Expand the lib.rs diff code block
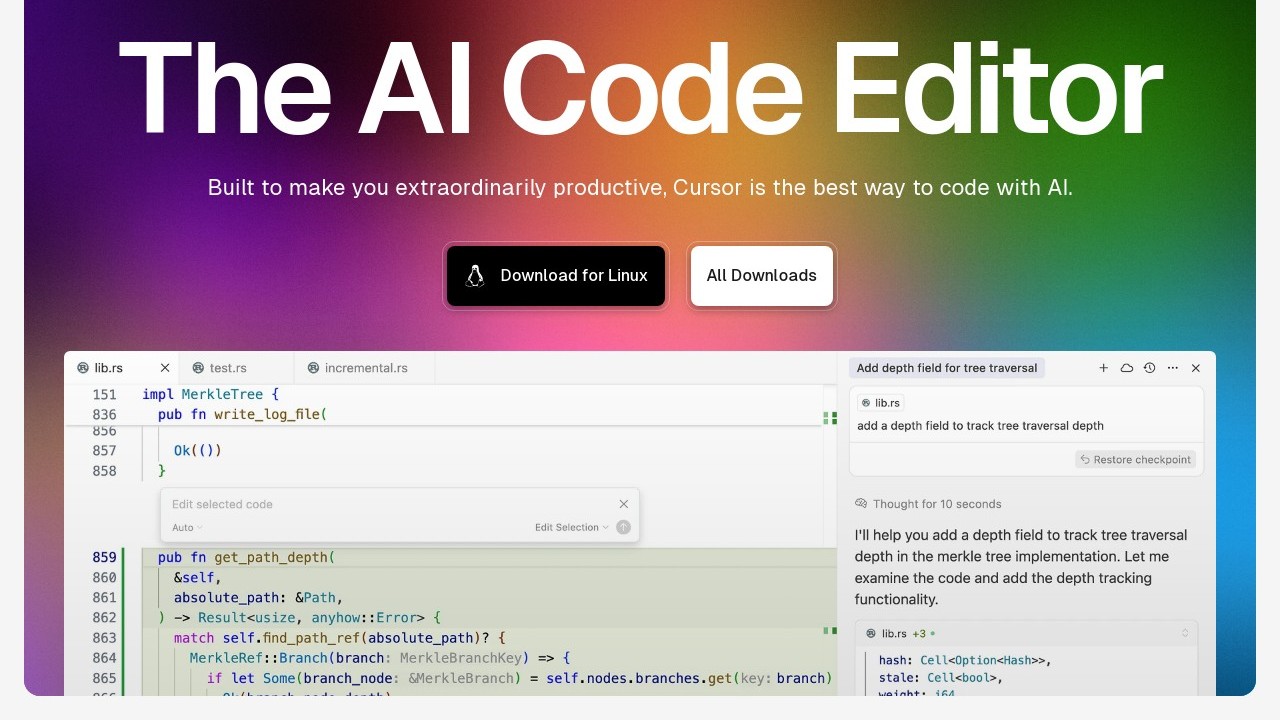1280x720 pixels. [x=1185, y=633]
